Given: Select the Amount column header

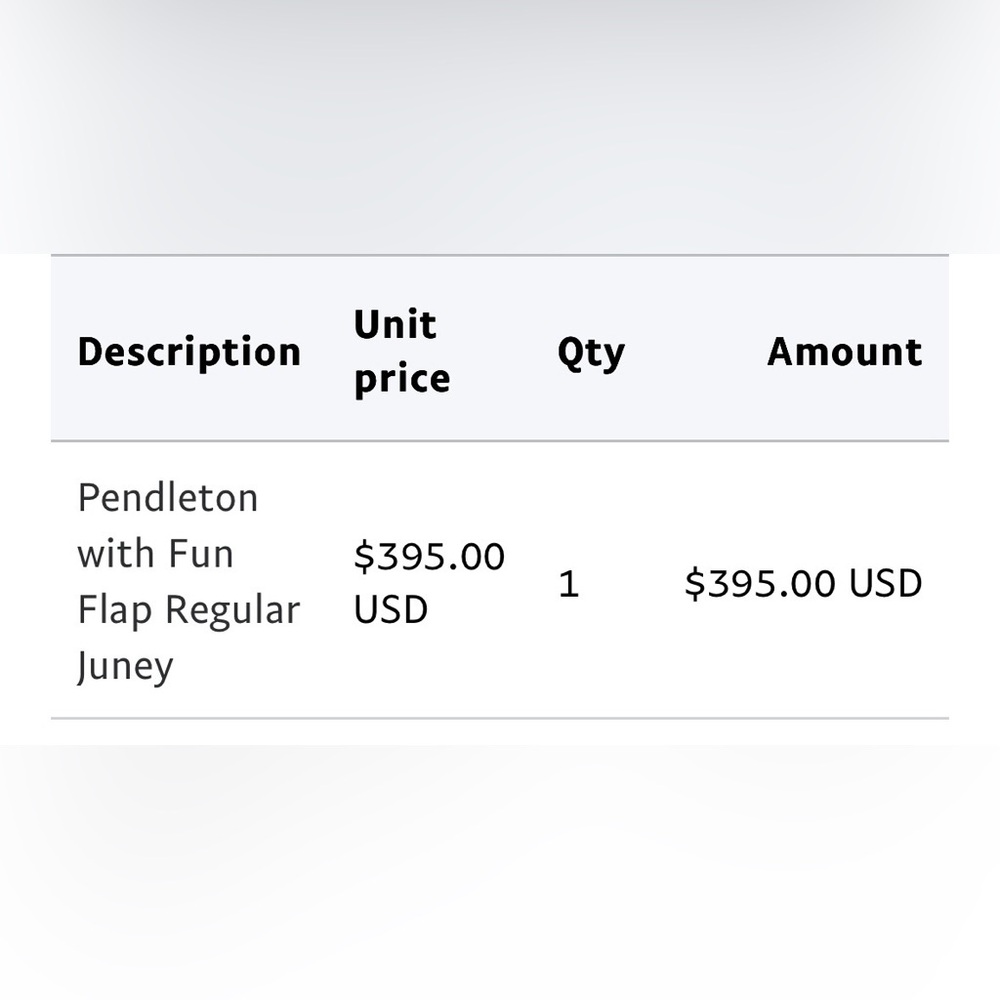Looking at the screenshot, I should point(844,351).
